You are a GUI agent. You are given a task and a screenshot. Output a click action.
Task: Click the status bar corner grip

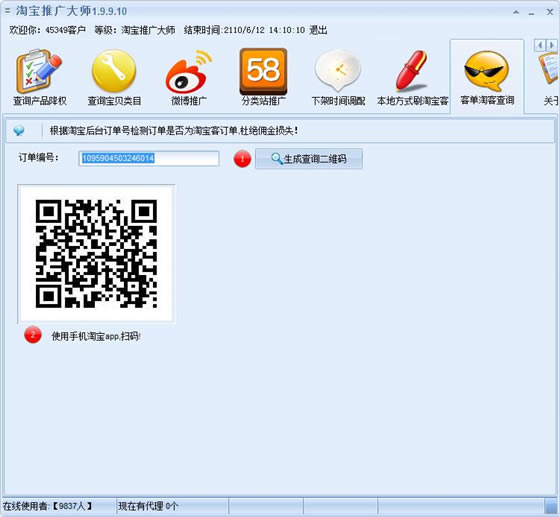(x=552, y=506)
